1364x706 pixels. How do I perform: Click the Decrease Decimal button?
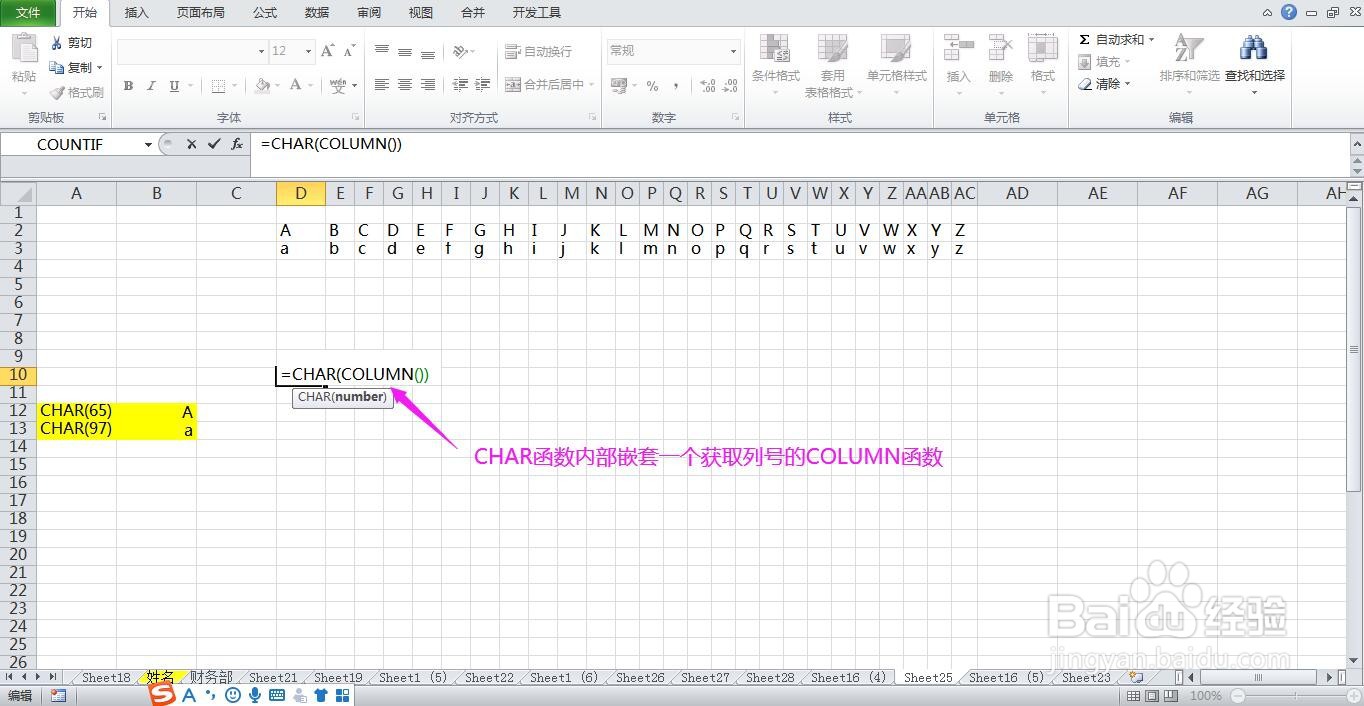tap(730, 86)
